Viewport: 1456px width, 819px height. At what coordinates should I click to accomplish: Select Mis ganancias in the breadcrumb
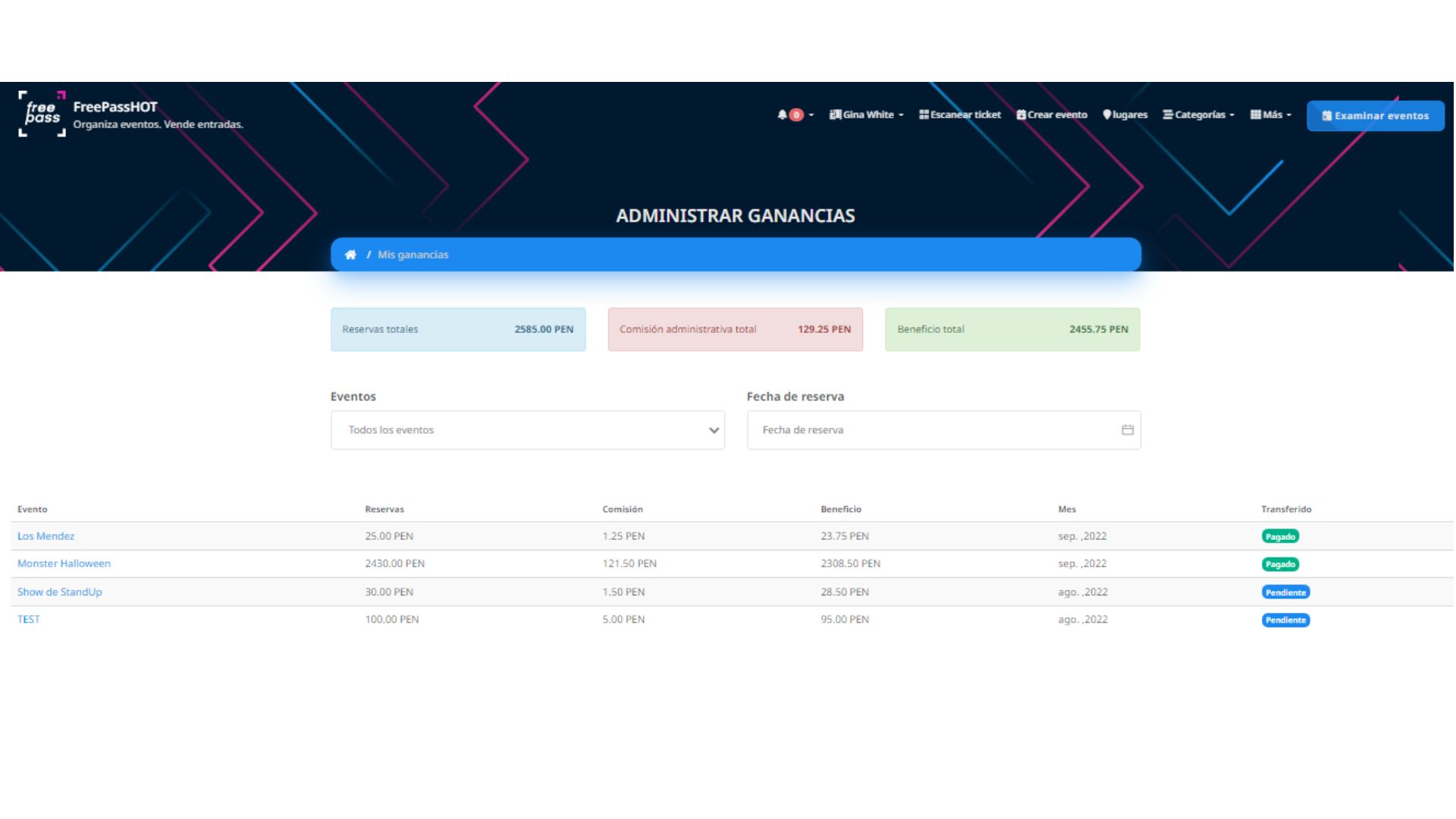tap(413, 254)
